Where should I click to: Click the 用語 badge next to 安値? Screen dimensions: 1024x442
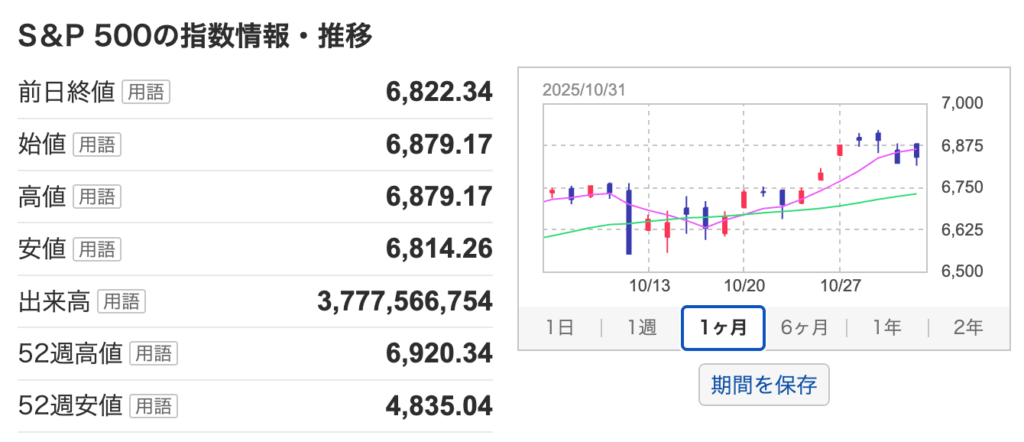pyautogui.click(x=98, y=248)
